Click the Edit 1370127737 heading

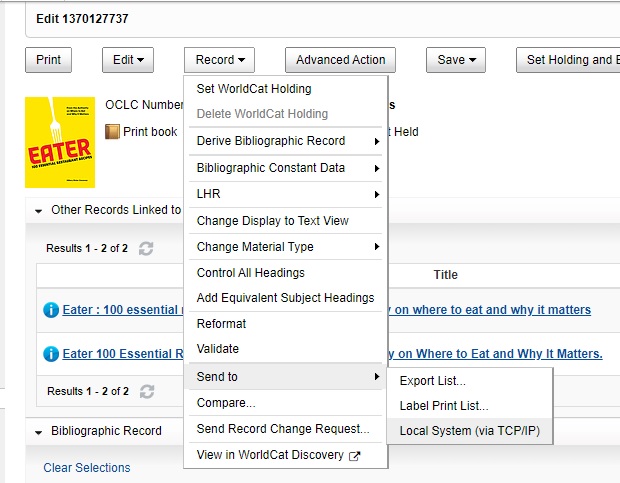(x=82, y=19)
